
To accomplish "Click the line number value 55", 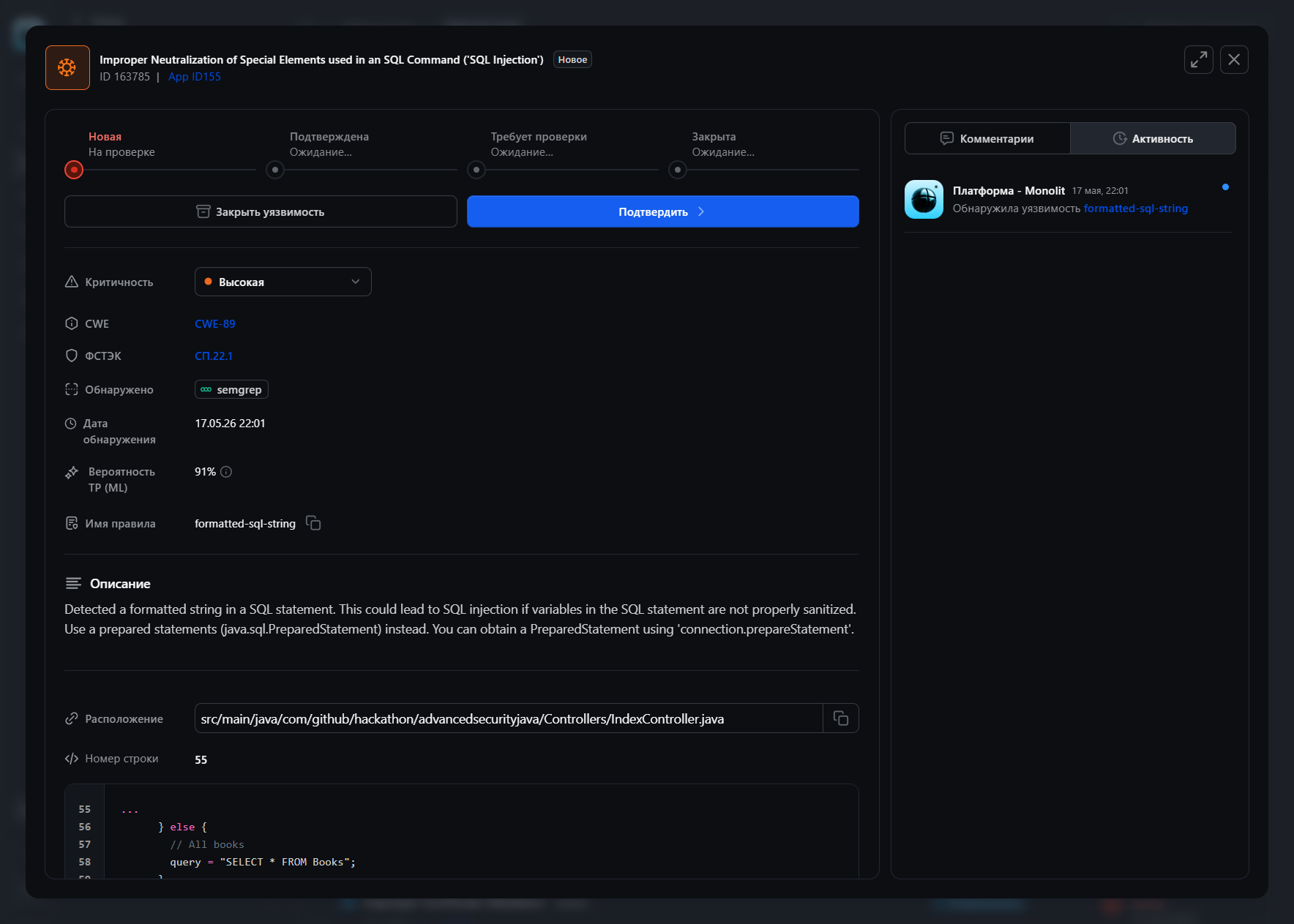I will point(201,759).
